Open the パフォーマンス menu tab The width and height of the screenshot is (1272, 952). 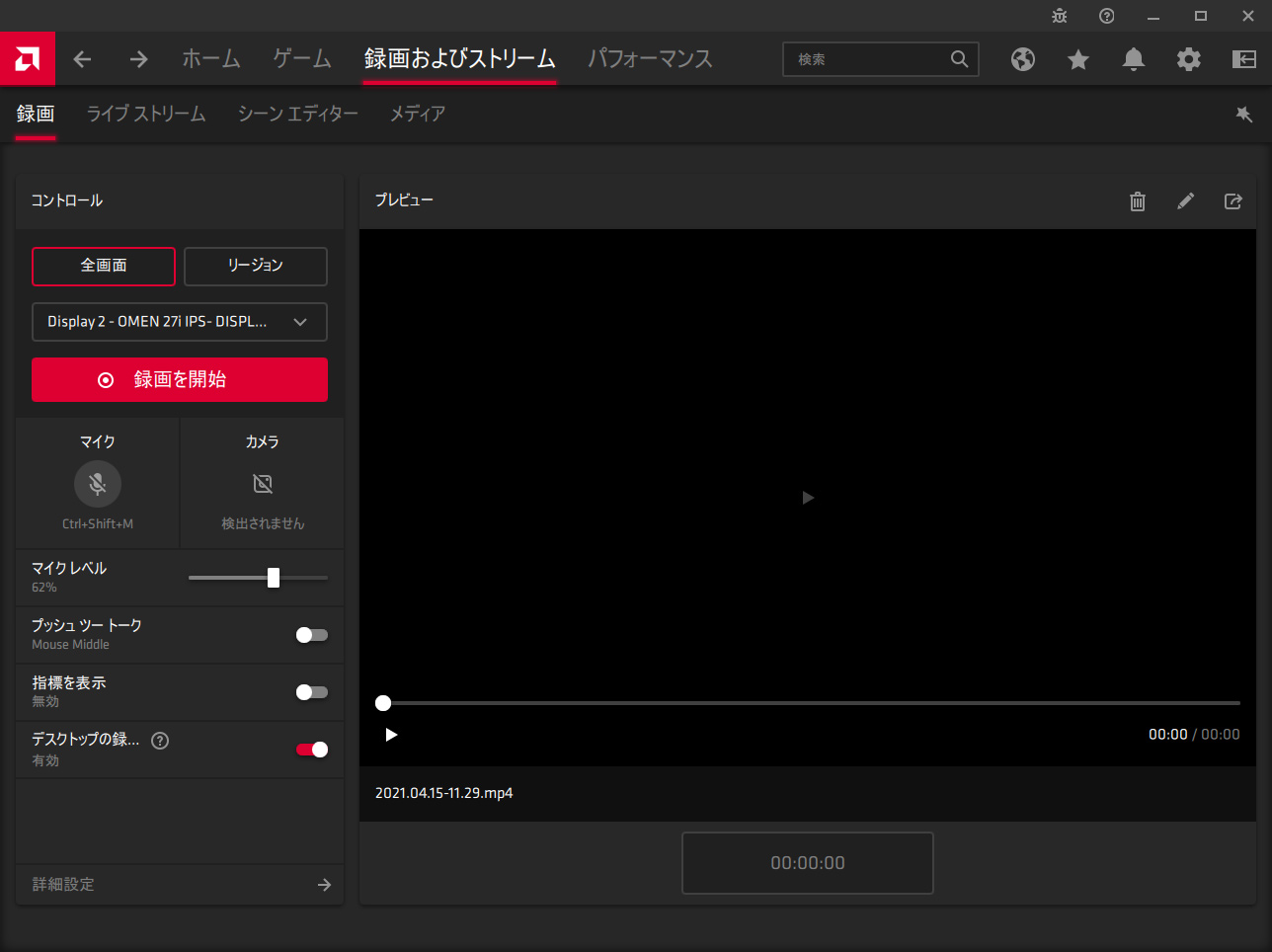pos(650,59)
